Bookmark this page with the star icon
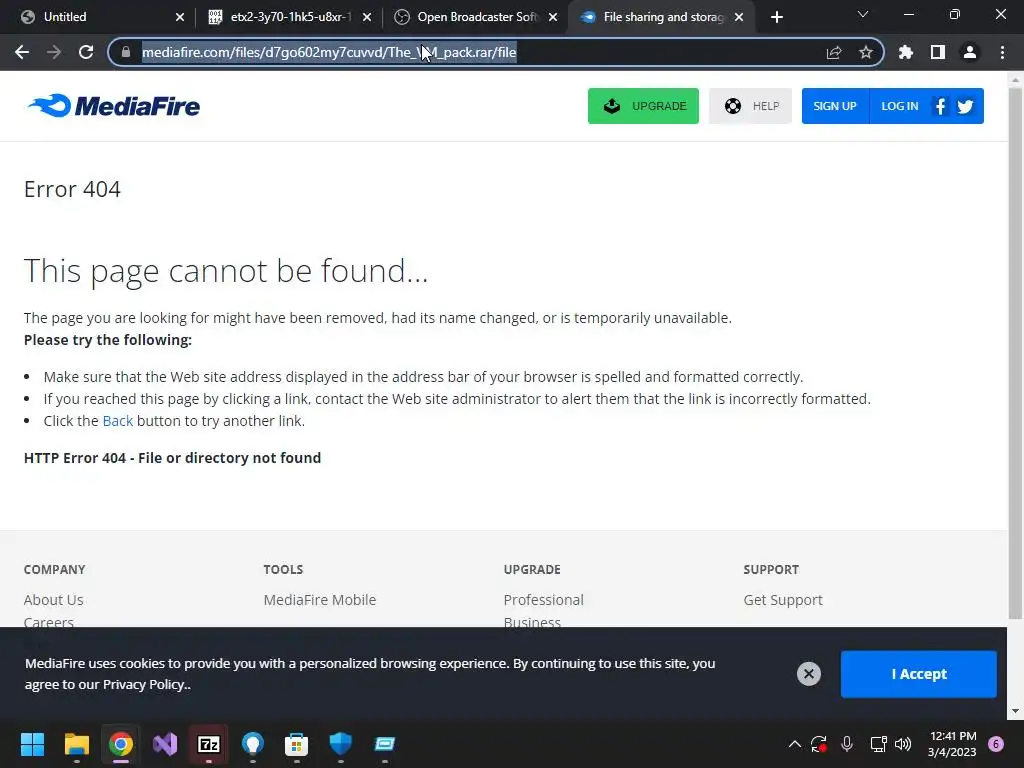Viewport: 1024px width, 768px height. pyautogui.click(x=866, y=52)
